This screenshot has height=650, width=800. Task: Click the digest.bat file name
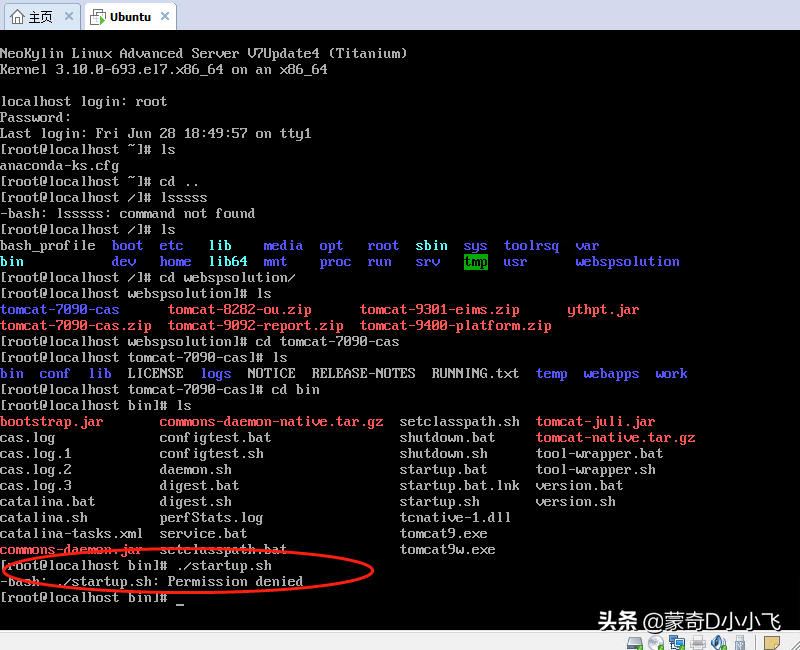[199, 486]
